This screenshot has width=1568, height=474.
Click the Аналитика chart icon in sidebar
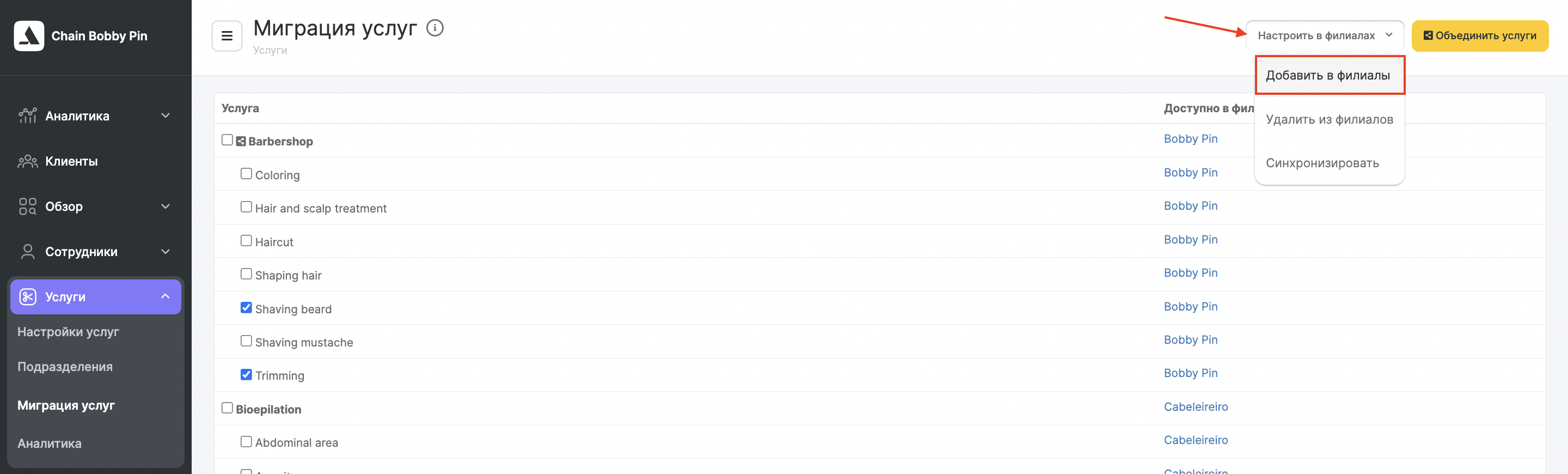coord(27,116)
